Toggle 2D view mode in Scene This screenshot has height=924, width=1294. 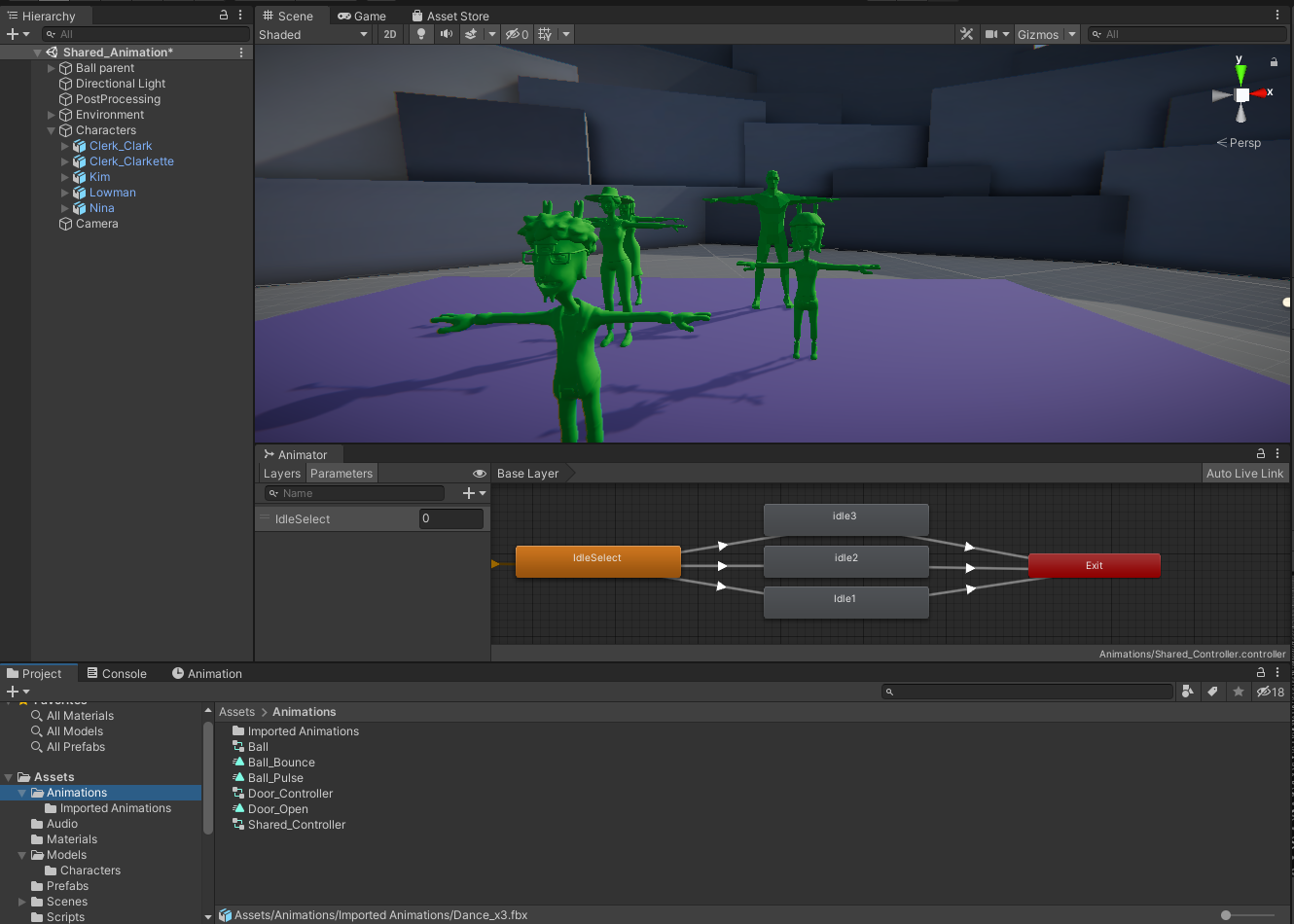click(x=390, y=34)
